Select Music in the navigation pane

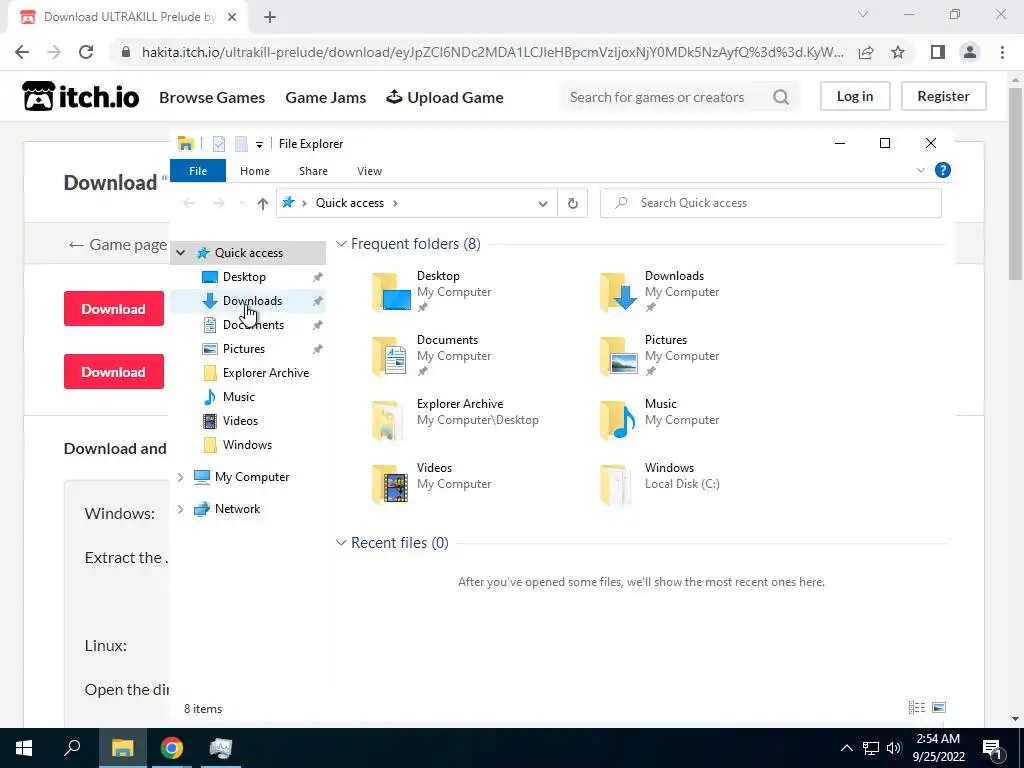(238, 397)
